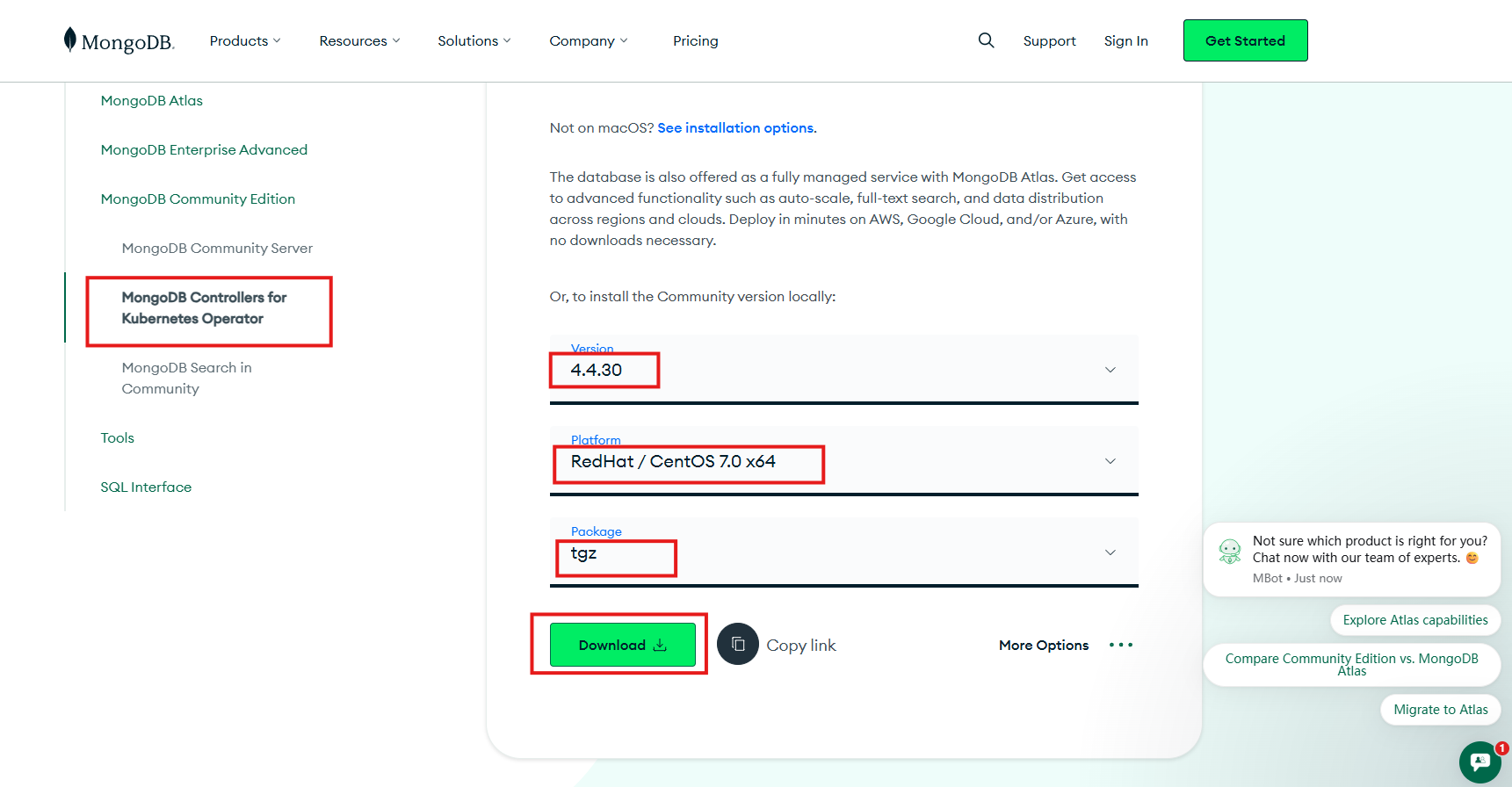Click Explore Atlas capabilities chat suggestion

1414,620
